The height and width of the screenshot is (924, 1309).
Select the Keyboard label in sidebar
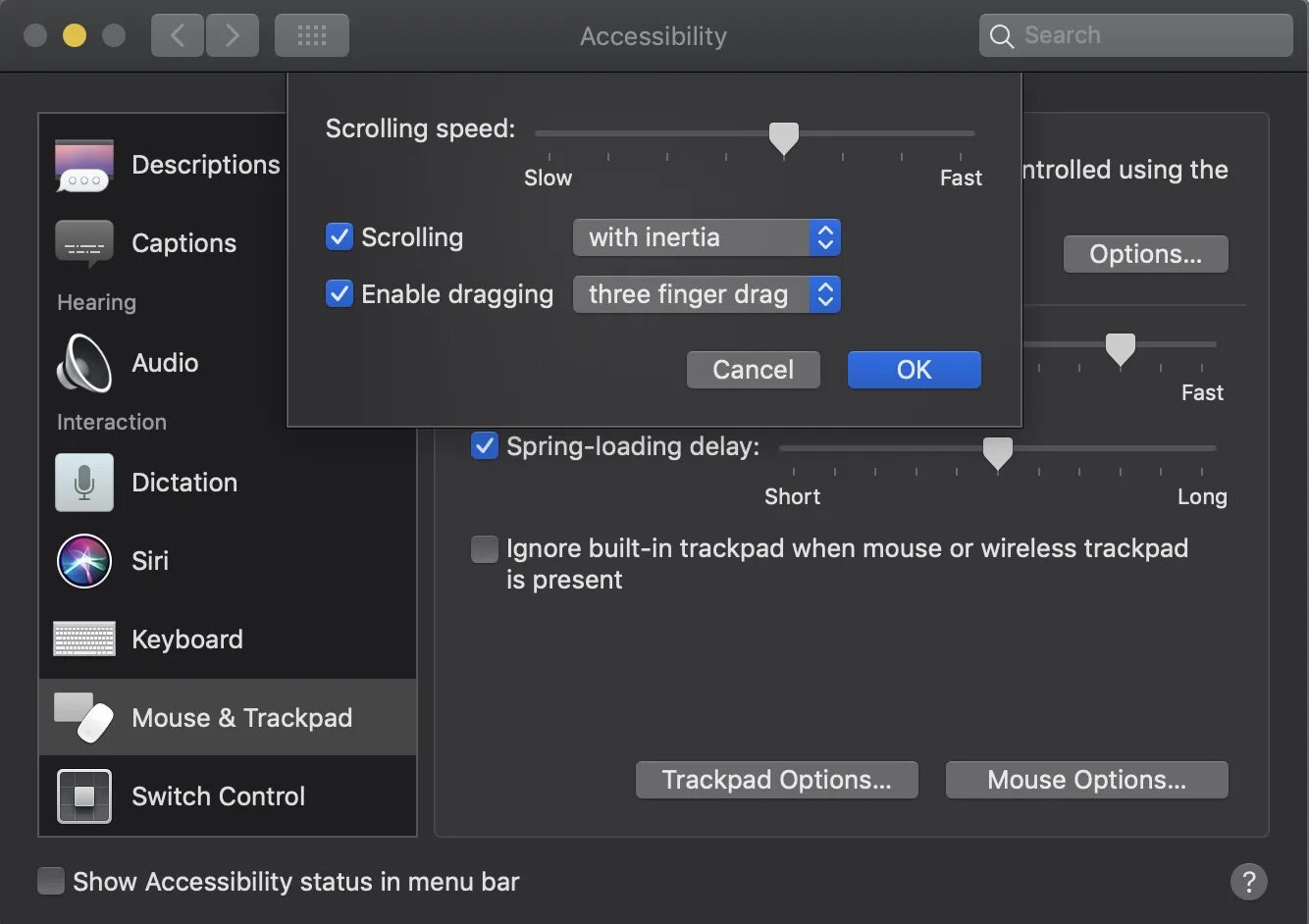[x=187, y=640]
